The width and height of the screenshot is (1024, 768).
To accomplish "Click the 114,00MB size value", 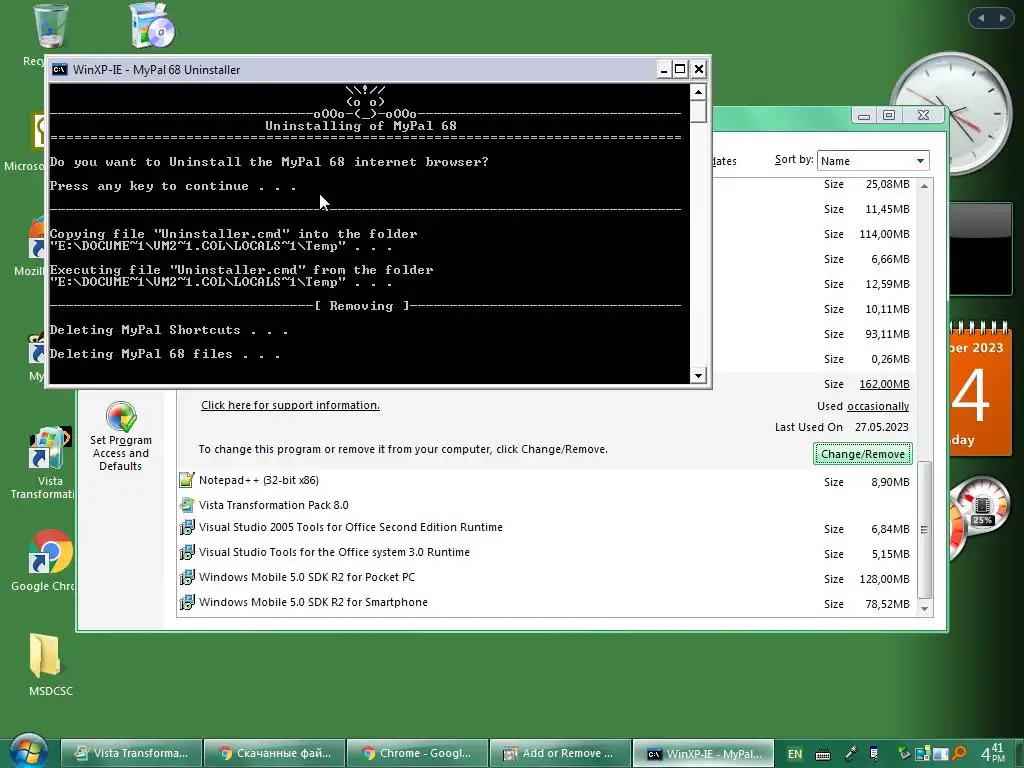I will (x=884, y=234).
